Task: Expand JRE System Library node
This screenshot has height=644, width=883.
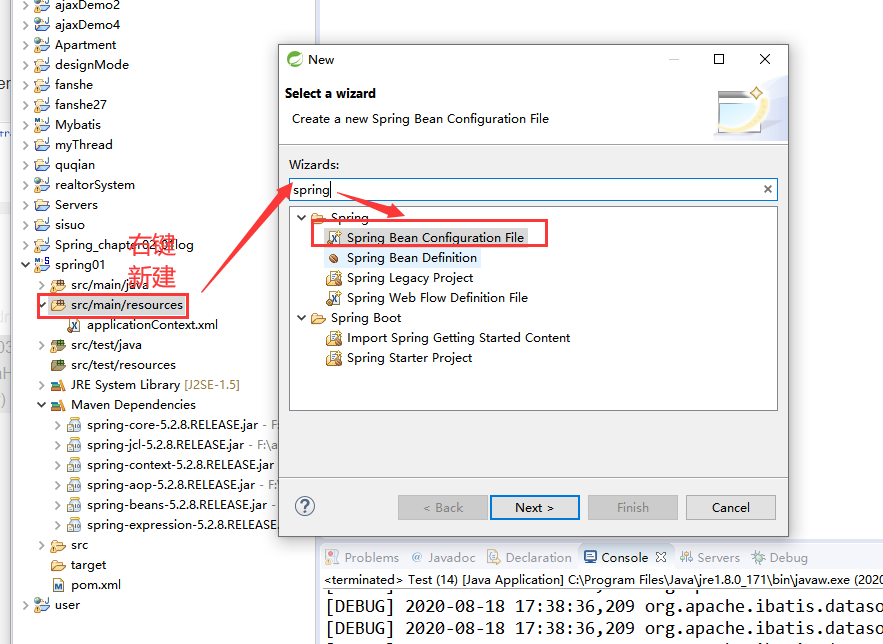Action: (41, 385)
